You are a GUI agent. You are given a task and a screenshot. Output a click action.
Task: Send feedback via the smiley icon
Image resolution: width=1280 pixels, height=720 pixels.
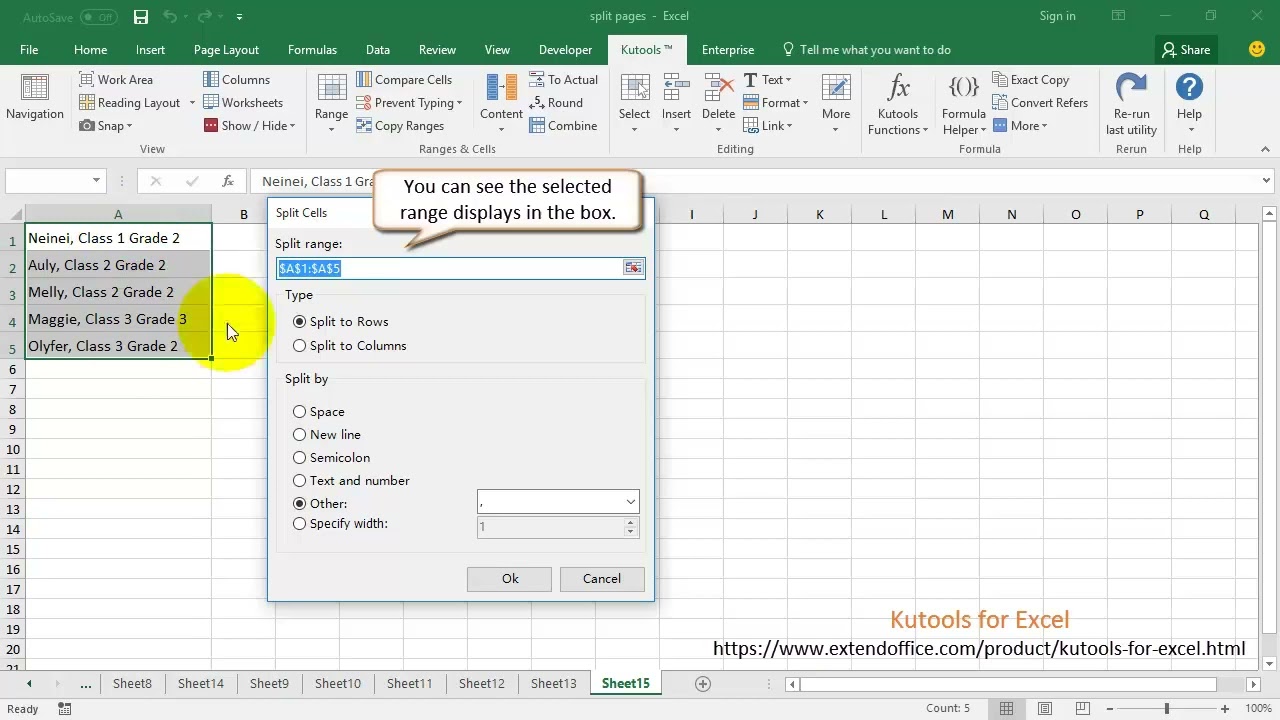pos(1257,49)
